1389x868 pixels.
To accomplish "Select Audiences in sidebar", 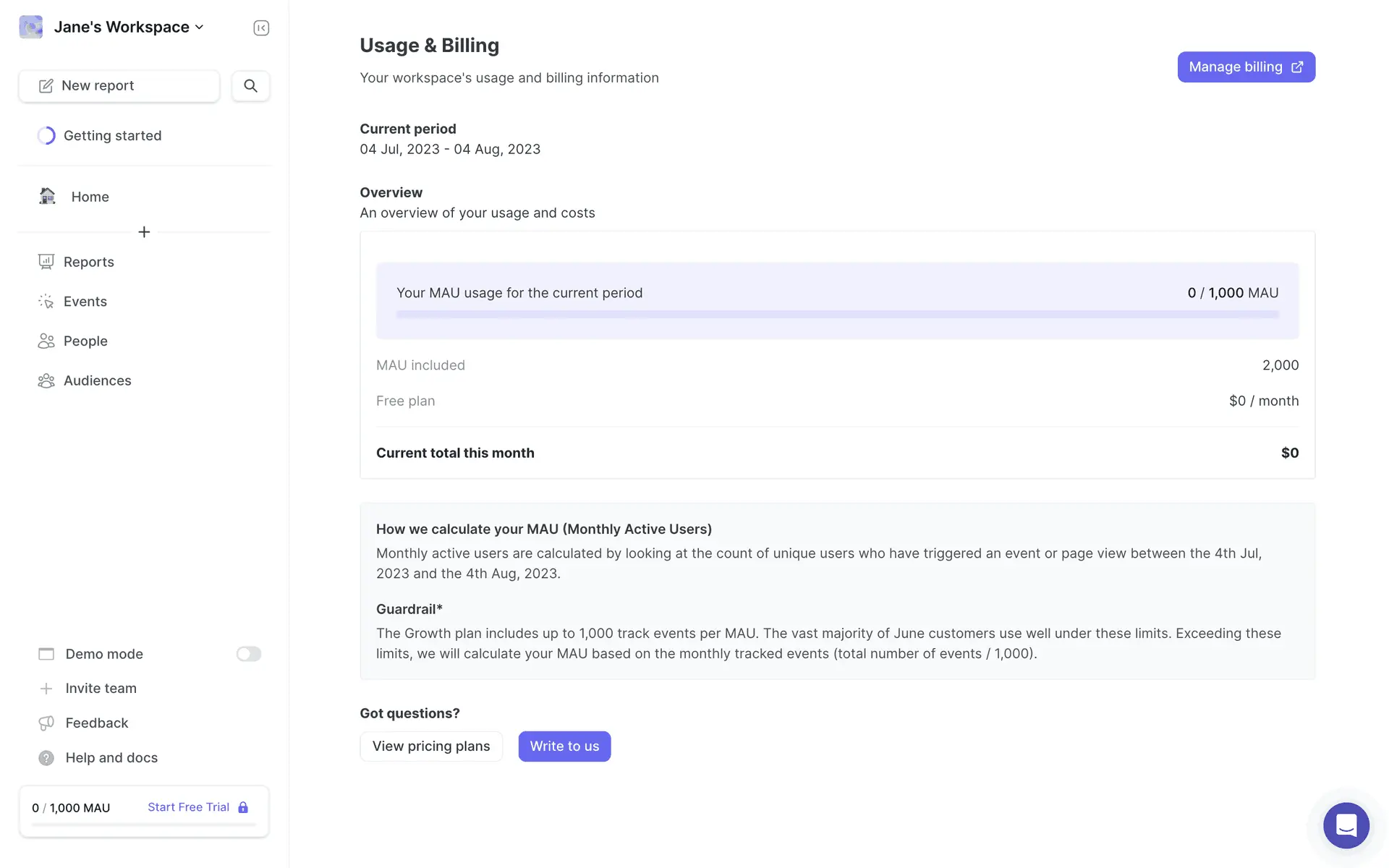I will tap(97, 380).
